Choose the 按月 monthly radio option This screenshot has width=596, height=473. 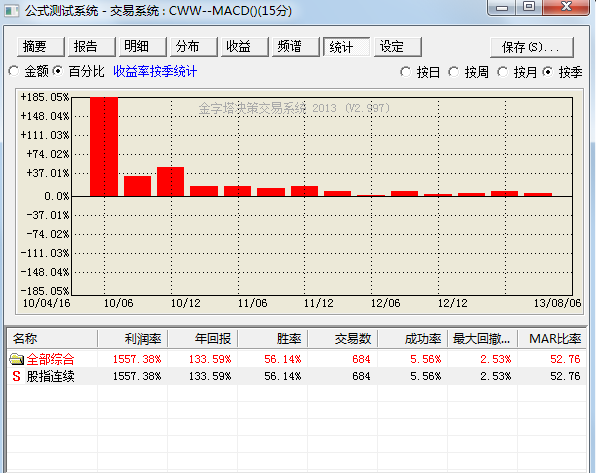502,72
